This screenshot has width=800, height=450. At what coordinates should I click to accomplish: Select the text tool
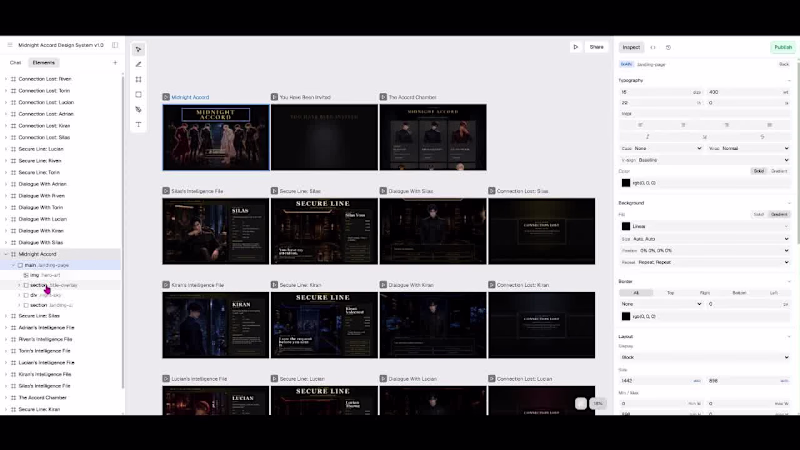(x=138, y=124)
